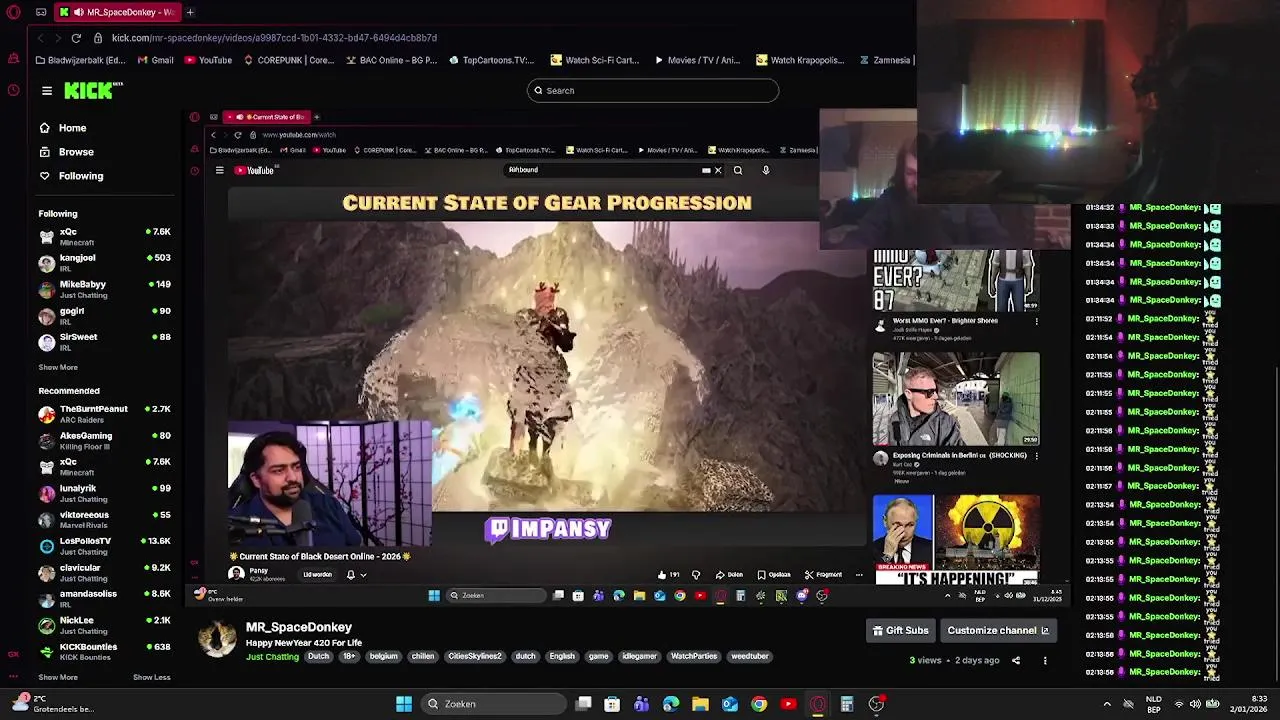Expand Show More under Following list
Viewport: 1280px width, 720px height.
click(x=58, y=367)
